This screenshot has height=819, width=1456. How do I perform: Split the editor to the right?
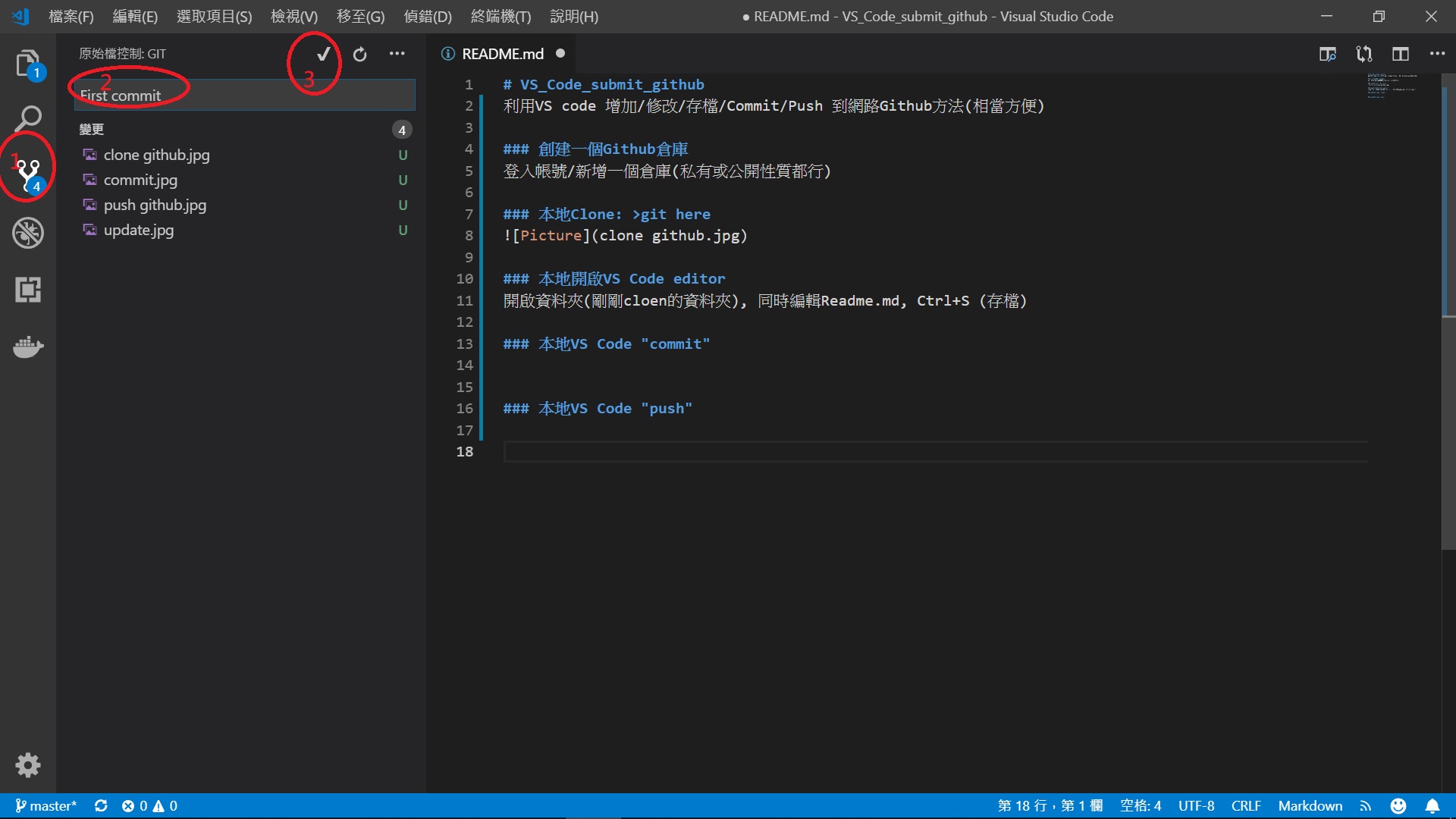tap(1400, 54)
